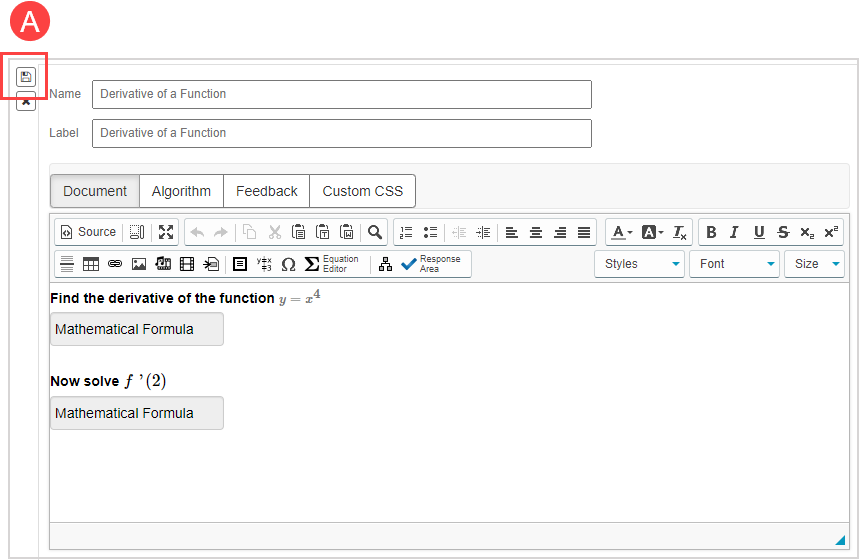
Task: Click the save icon at top left
Action: point(26,77)
